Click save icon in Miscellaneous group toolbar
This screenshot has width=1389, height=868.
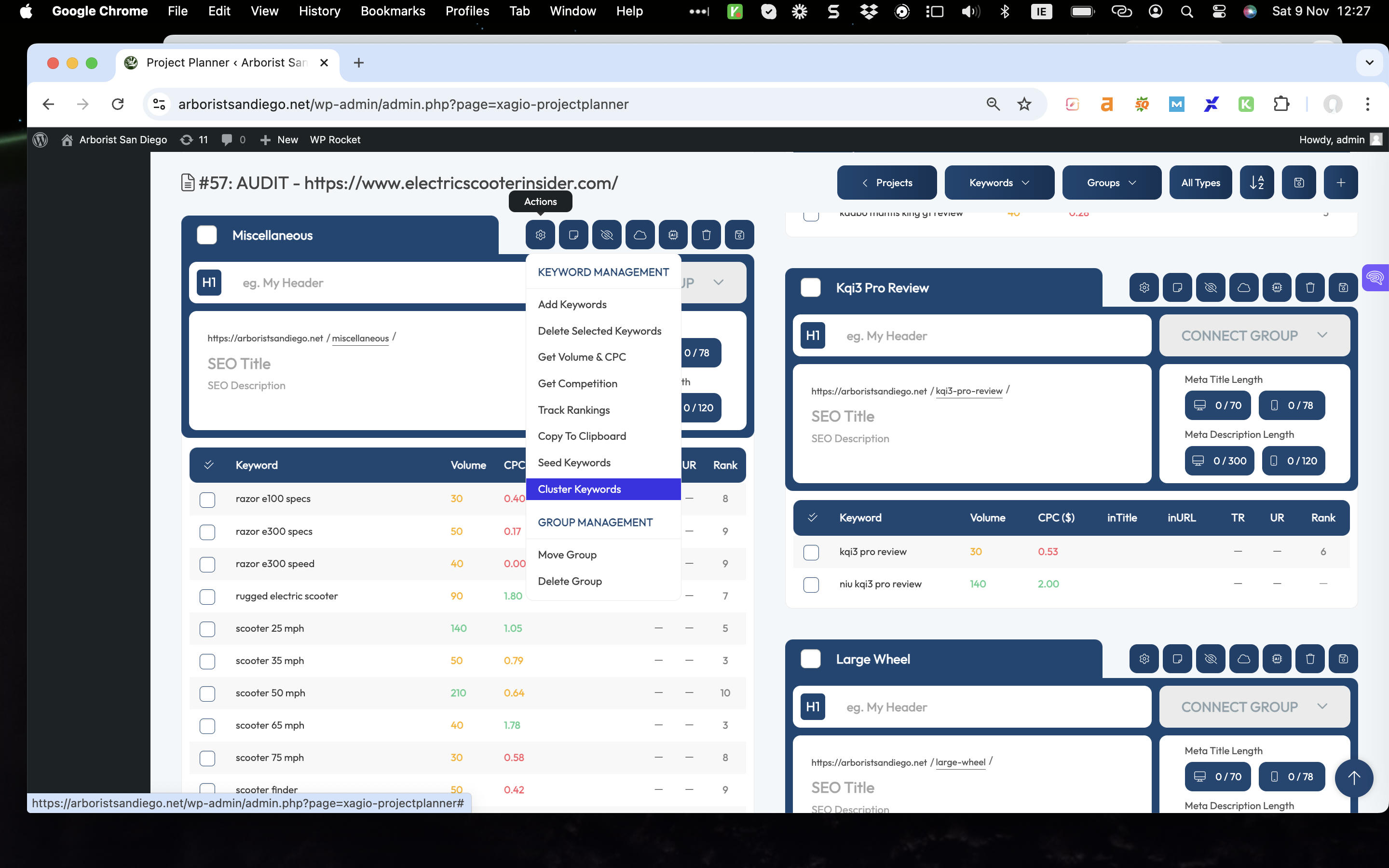[x=740, y=235]
